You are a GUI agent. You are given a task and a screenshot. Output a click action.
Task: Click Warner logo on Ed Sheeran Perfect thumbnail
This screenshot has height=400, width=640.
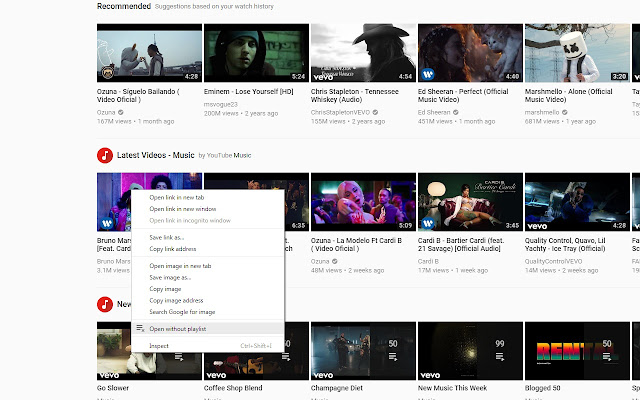point(428,75)
